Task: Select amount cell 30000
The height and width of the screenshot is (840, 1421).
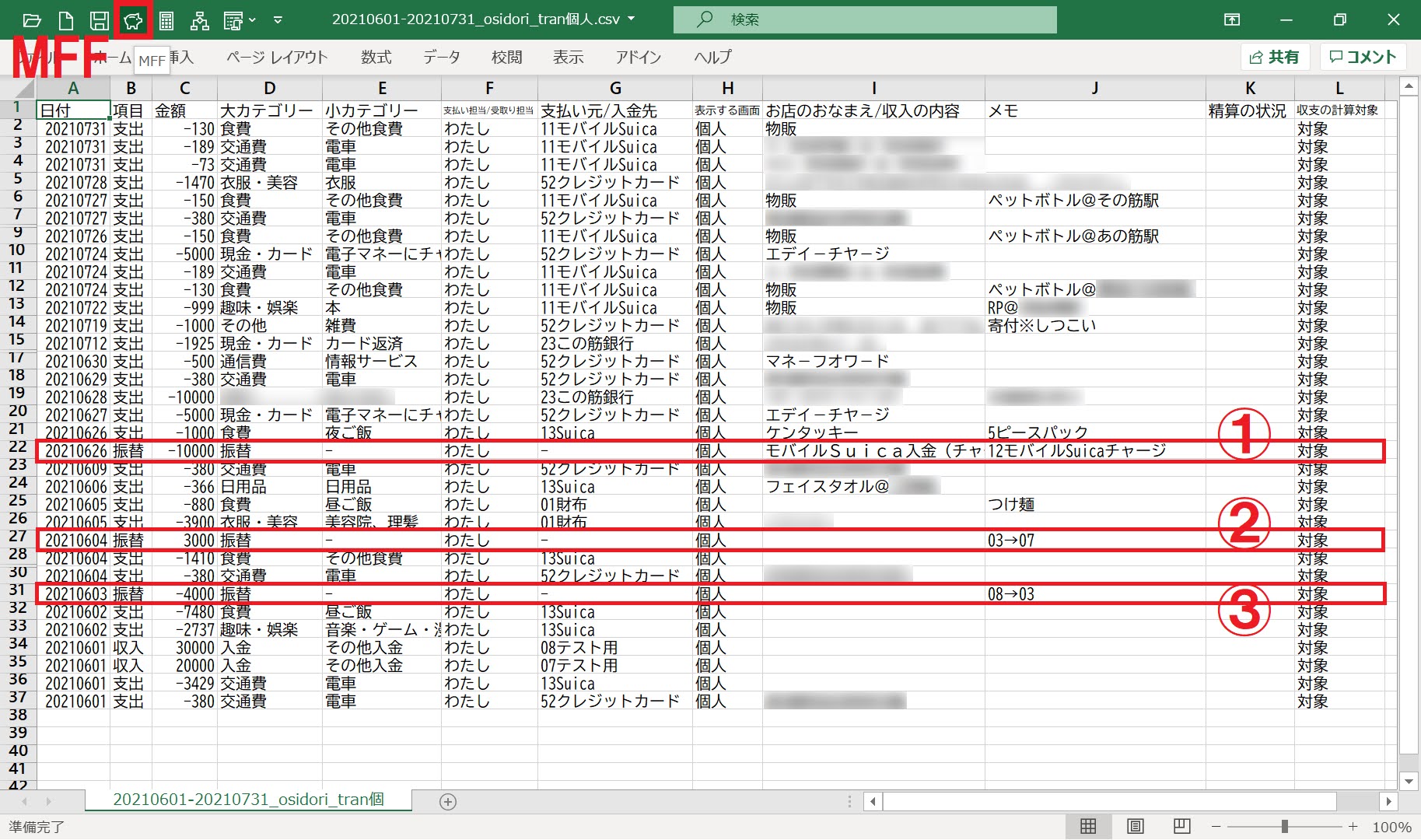Action: tap(184, 647)
